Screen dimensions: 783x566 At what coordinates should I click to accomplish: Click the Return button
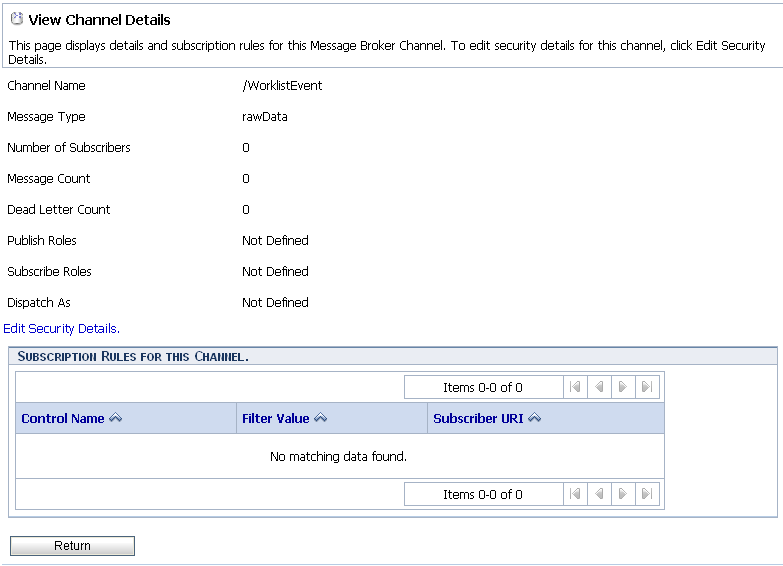click(72, 546)
